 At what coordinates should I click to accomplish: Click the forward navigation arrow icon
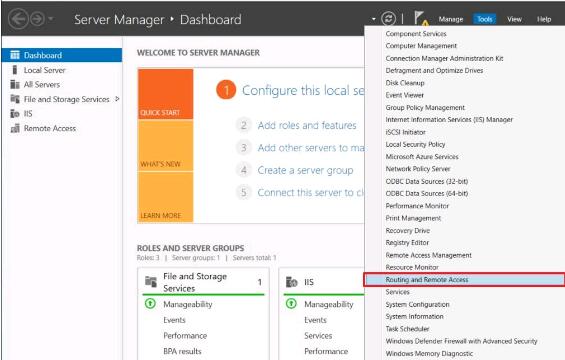(37, 19)
